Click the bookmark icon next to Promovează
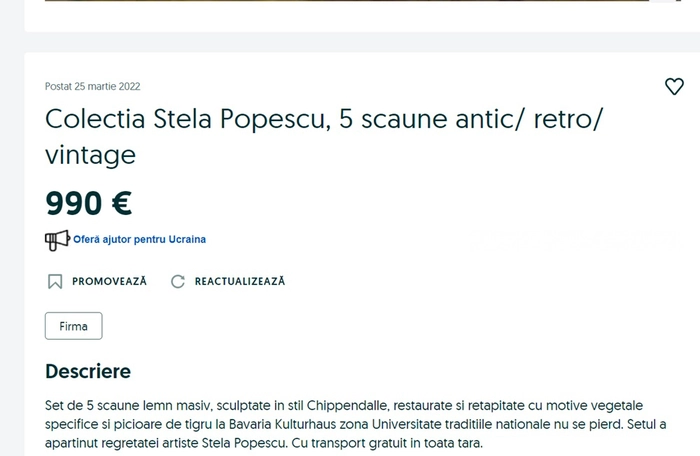The width and height of the screenshot is (700, 456). click(x=55, y=281)
